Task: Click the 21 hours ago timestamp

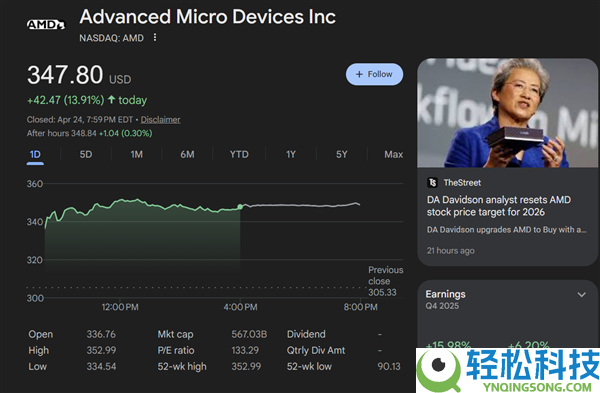Action: [x=451, y=251]
